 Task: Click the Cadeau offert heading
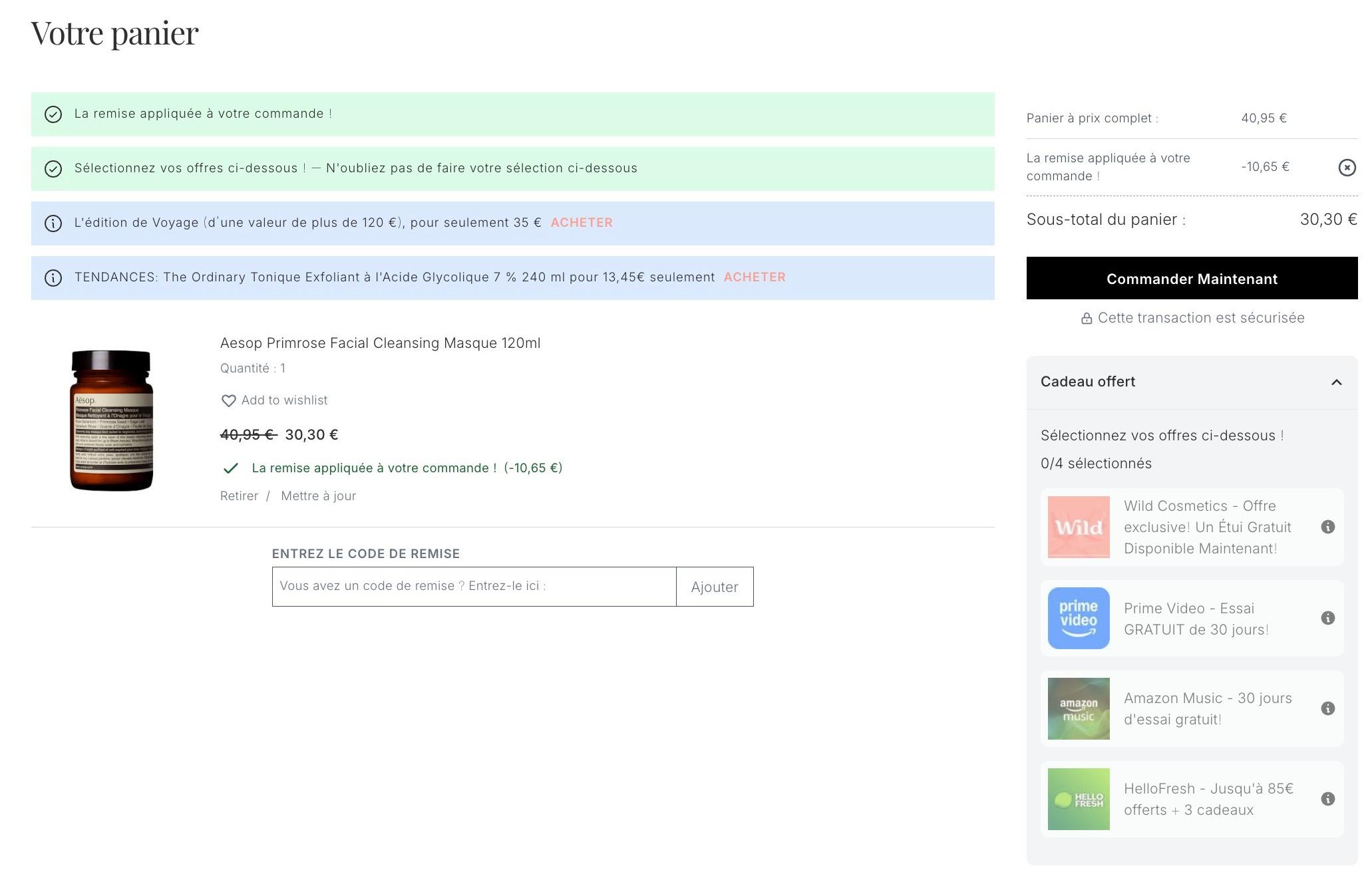pos(1088,382)
